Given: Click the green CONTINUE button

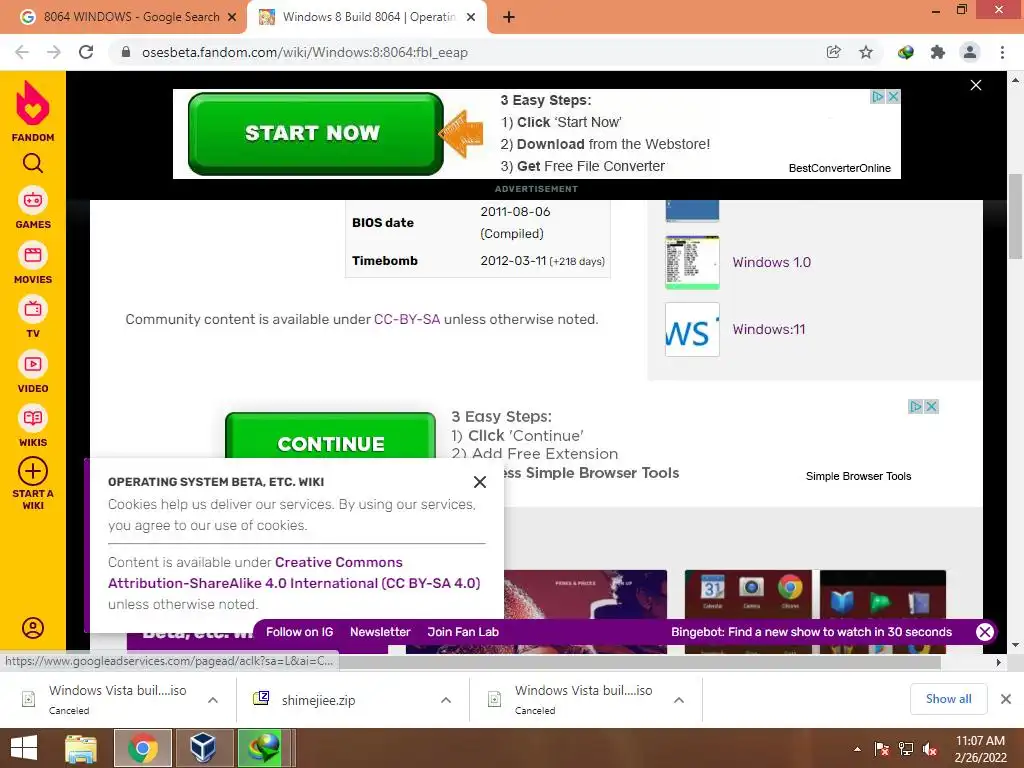Looking at the screenshot, I should [330, 436].
